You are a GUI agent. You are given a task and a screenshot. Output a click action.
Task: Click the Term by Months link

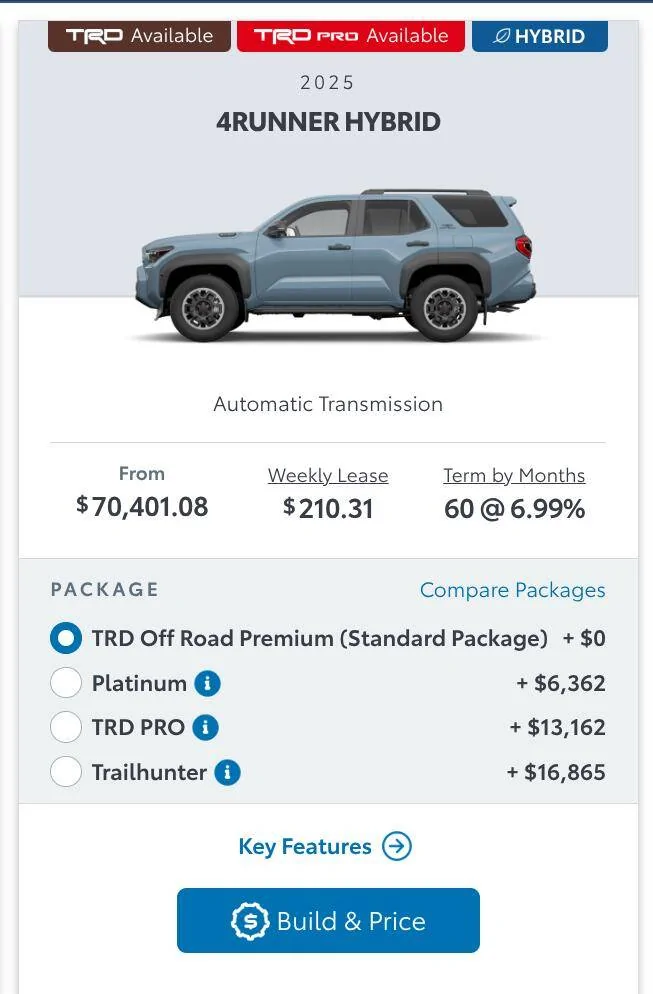[513, 475]
